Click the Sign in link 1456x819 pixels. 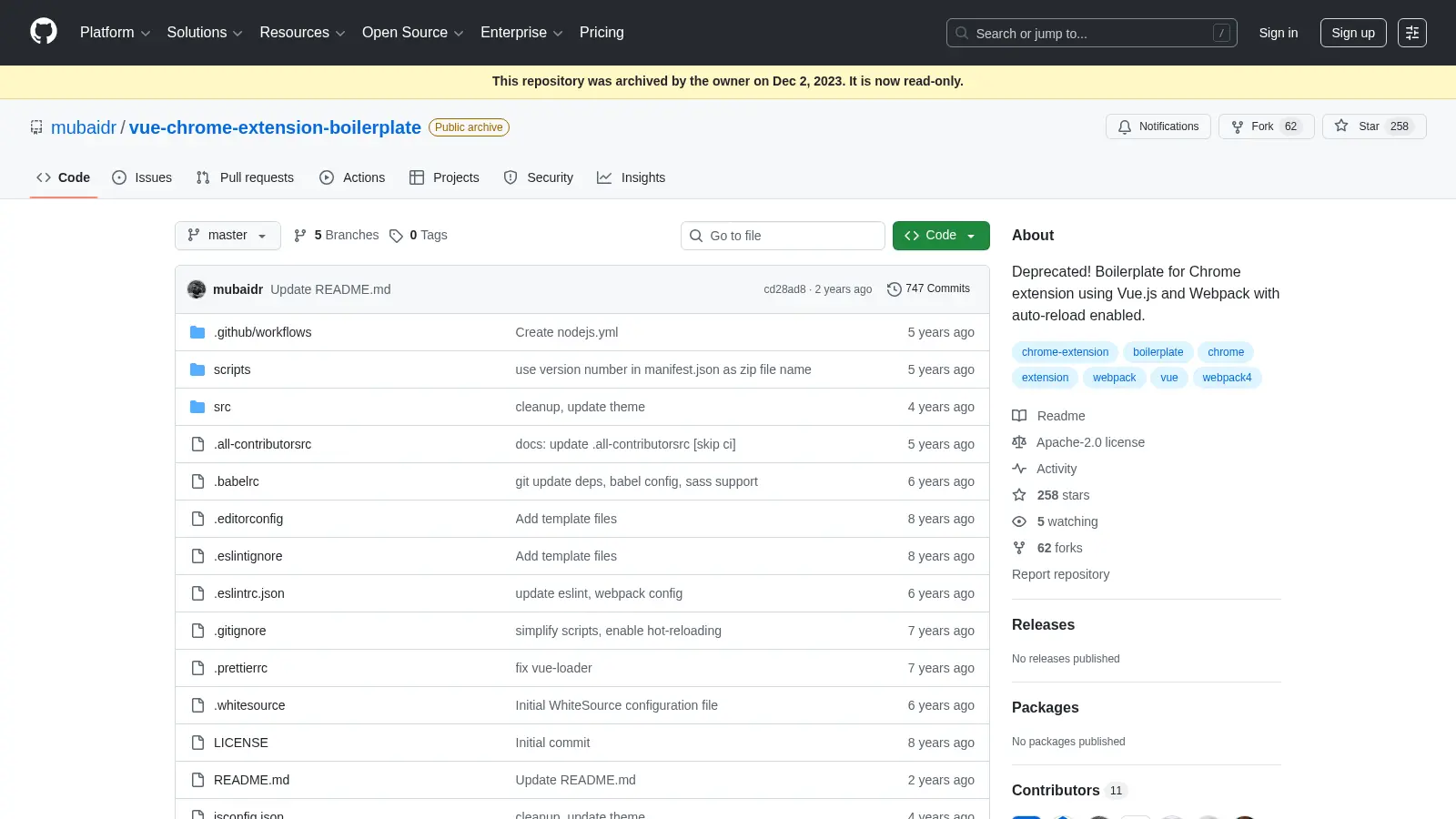(1279, 33)
